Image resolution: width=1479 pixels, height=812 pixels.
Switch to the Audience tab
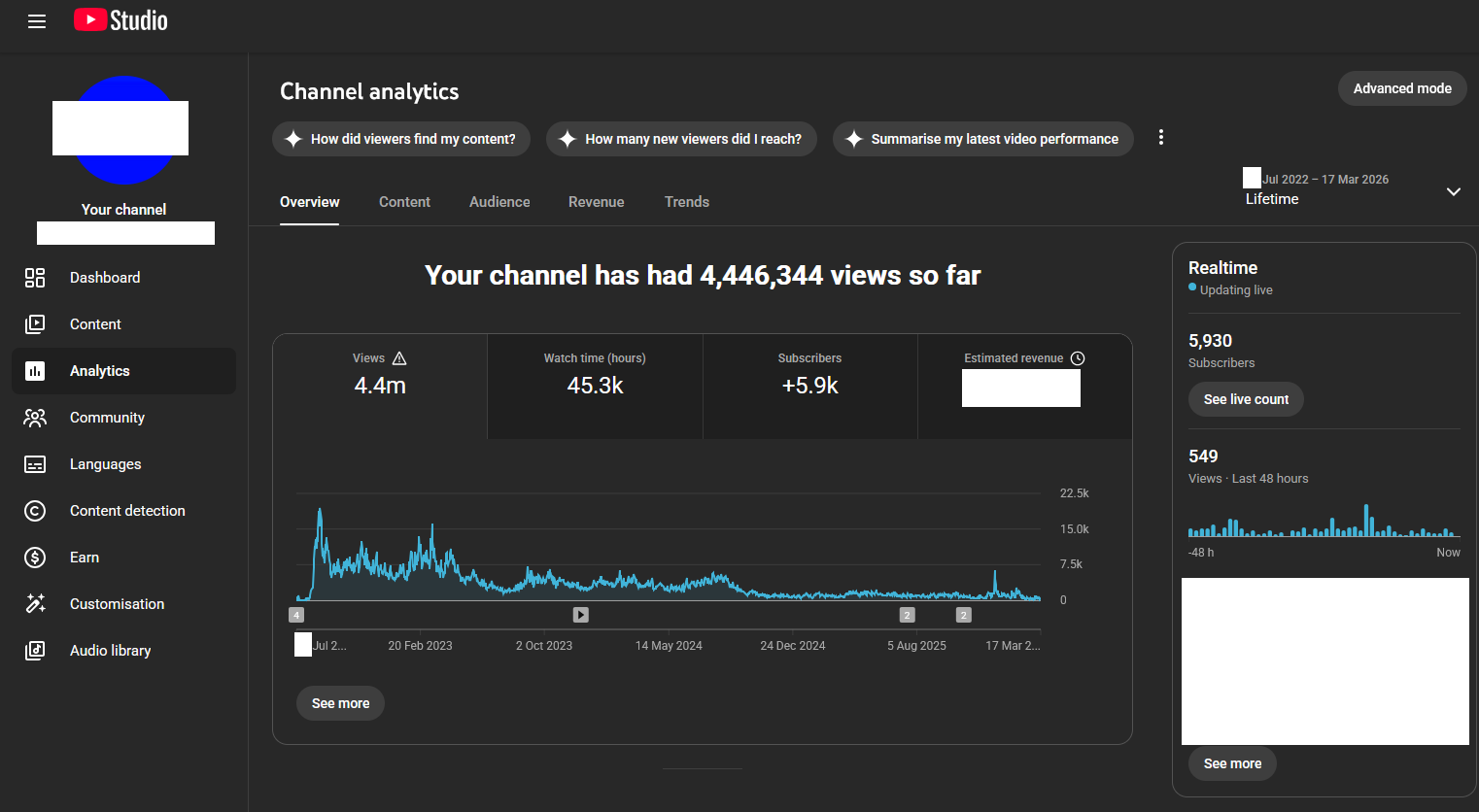click(x=499, y=202)
